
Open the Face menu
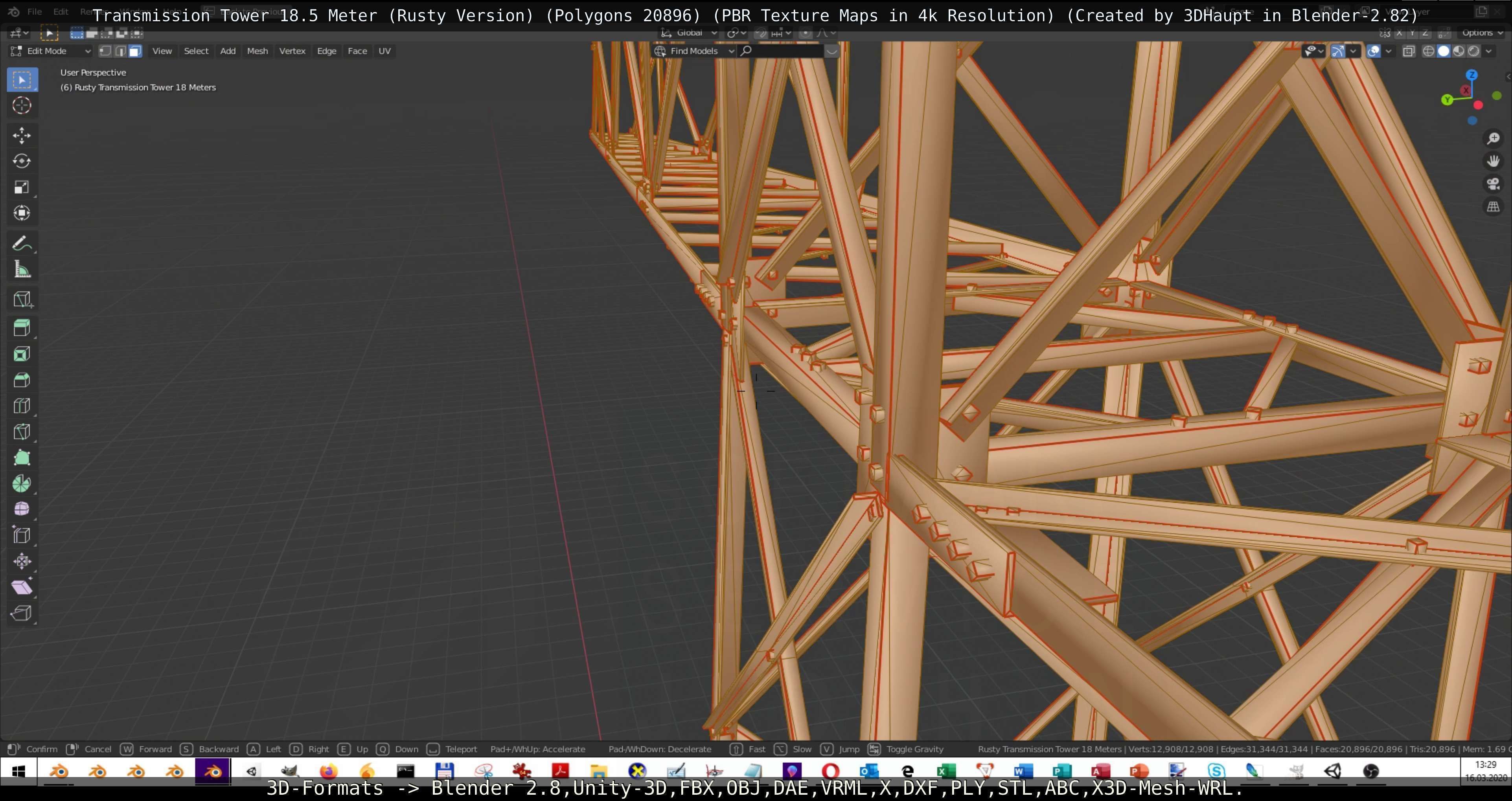[357, 51]
